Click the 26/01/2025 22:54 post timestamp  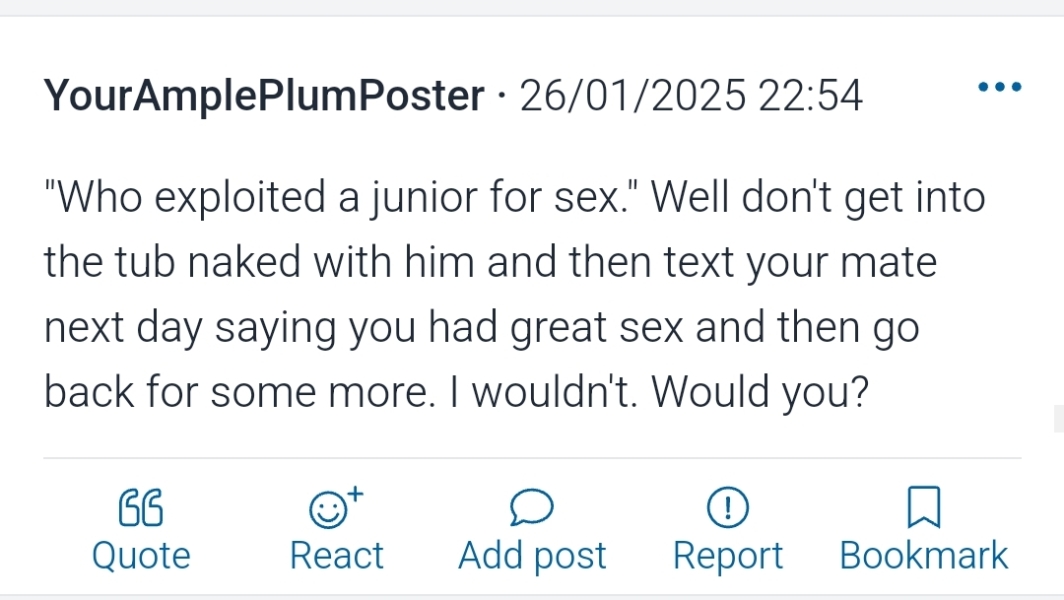pos(690,97)
